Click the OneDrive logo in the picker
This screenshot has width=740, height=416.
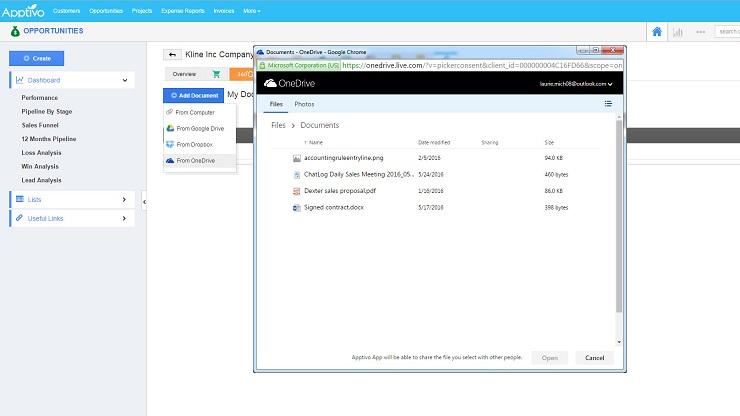click(289, 83)
